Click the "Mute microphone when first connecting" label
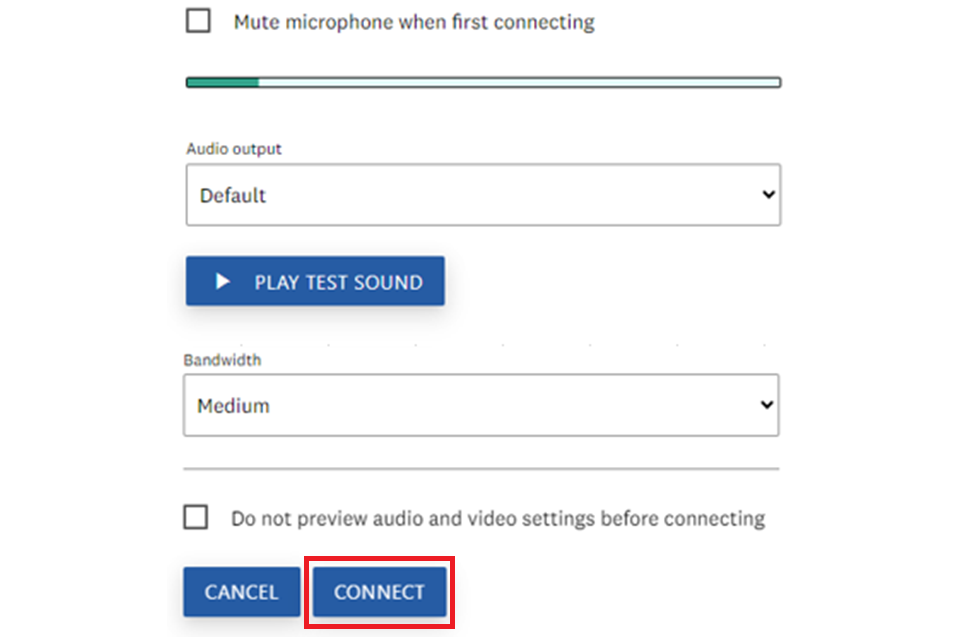Image resolution: width=960 pixels, height=640 pixels. (413, 22)
